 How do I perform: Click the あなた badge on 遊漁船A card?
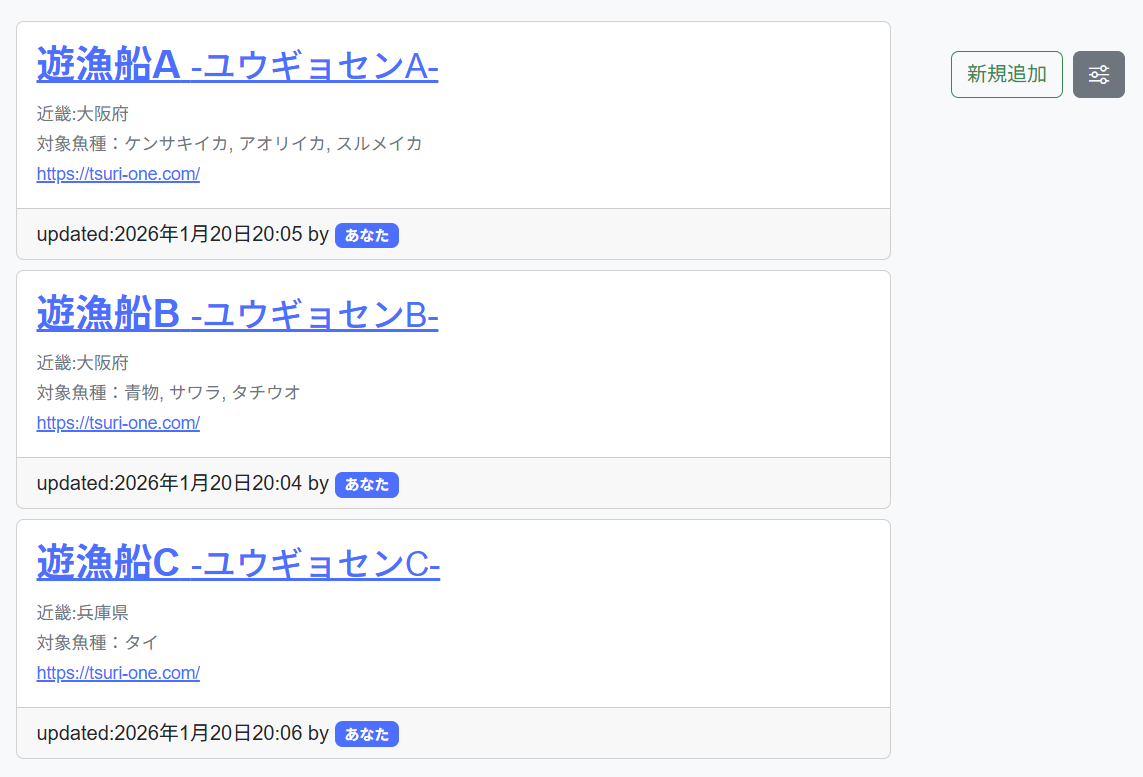click(x=366, y=235)
